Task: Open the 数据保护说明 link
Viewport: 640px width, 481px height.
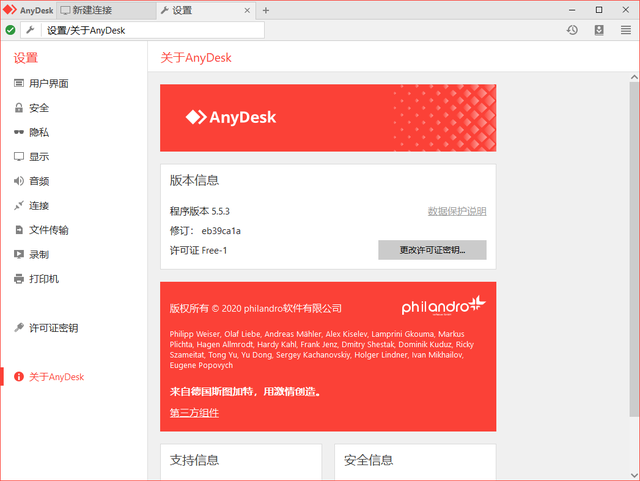Action: click(x=457, y=212)
